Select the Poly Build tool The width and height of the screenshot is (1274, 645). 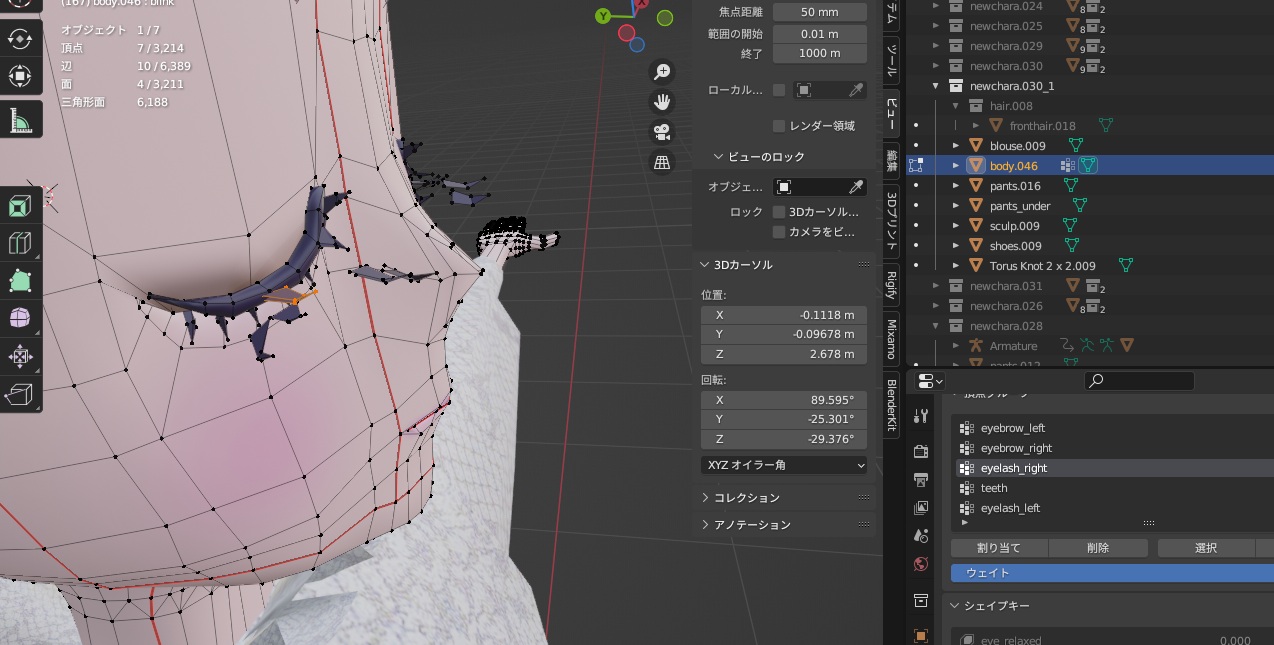coord(20,281)
